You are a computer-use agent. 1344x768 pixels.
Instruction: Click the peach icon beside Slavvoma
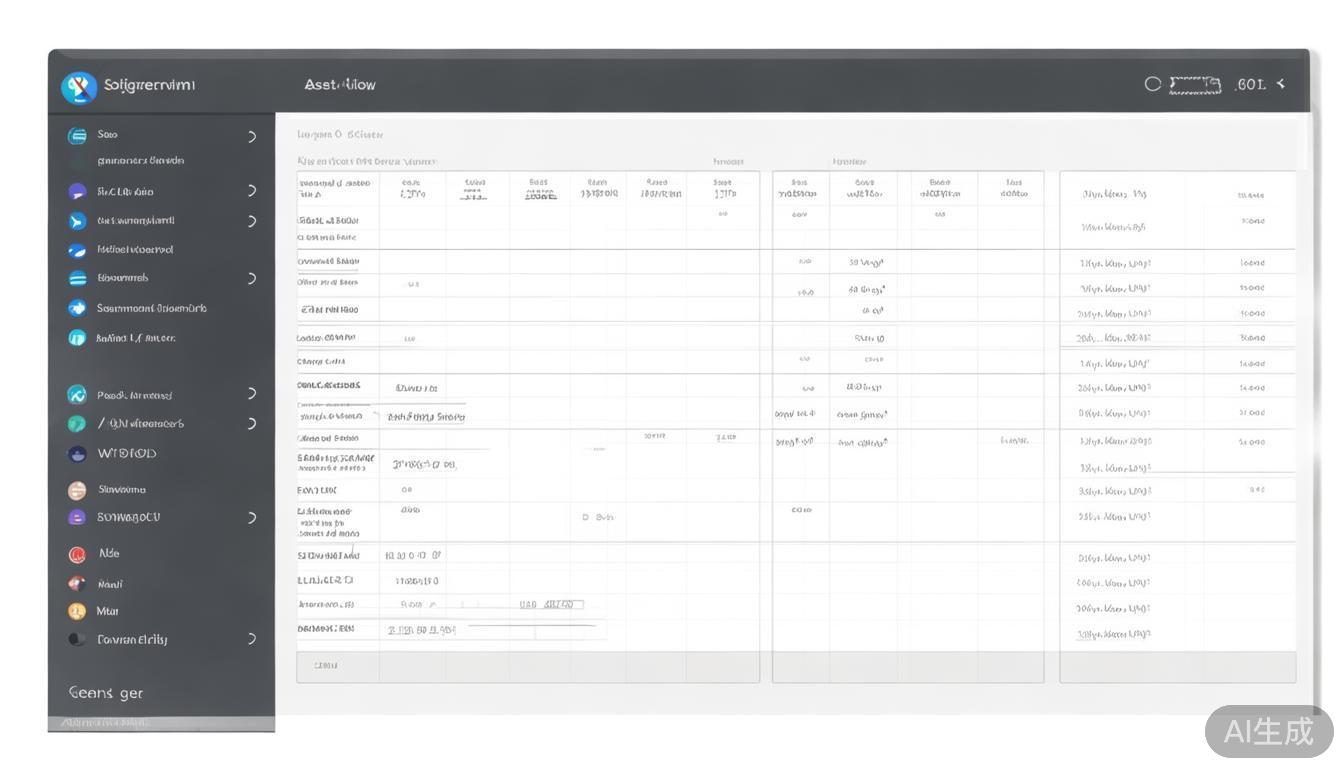(77, 490)
